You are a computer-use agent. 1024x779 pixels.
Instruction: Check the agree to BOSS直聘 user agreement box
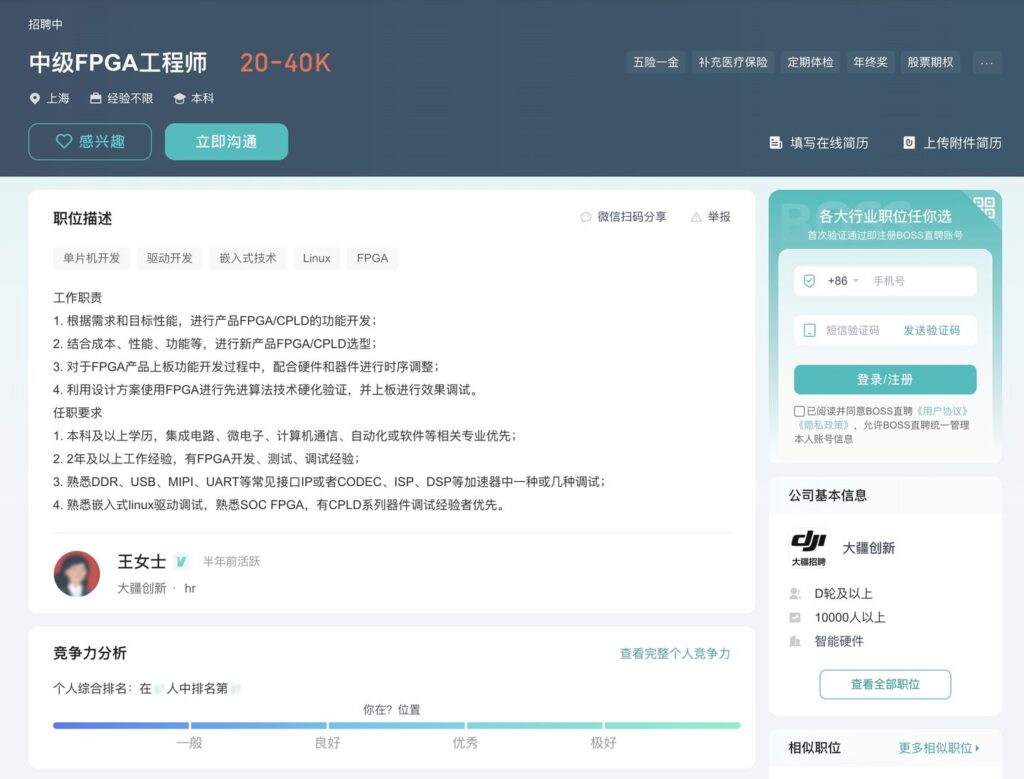(799, 411)
